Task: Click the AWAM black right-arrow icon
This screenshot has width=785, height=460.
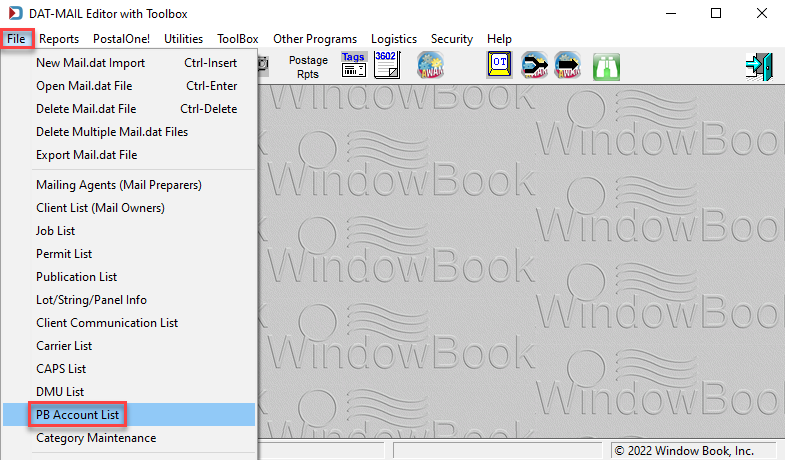Action: (x=568, y=65)
